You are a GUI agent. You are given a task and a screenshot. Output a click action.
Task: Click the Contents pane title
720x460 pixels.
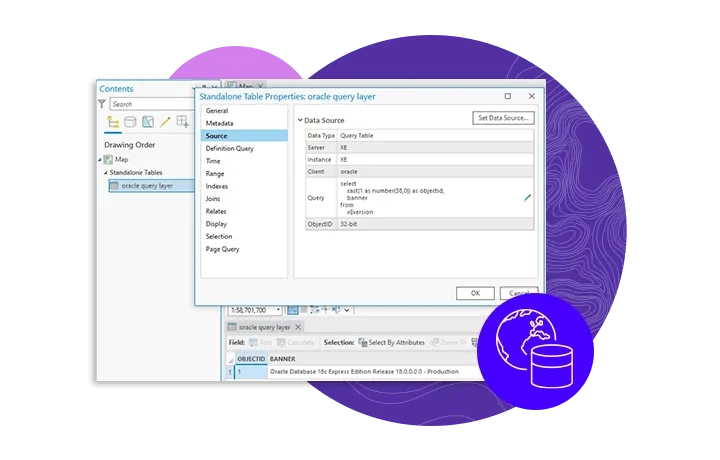116,89
